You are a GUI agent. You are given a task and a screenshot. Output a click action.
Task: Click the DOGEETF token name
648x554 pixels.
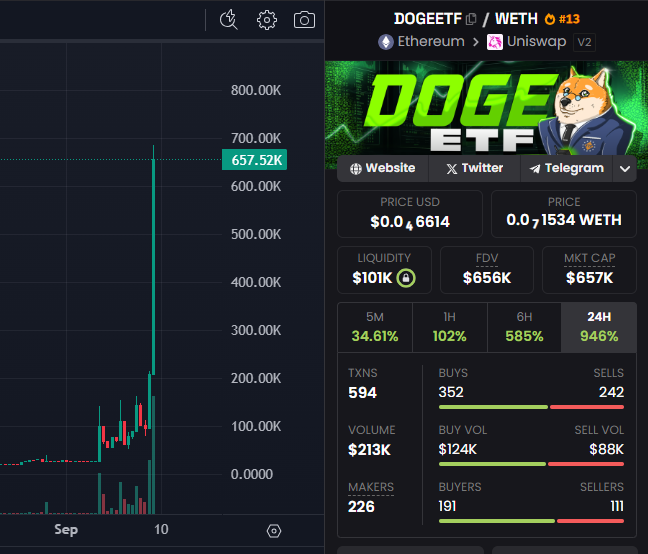click(x=428, y=19)
